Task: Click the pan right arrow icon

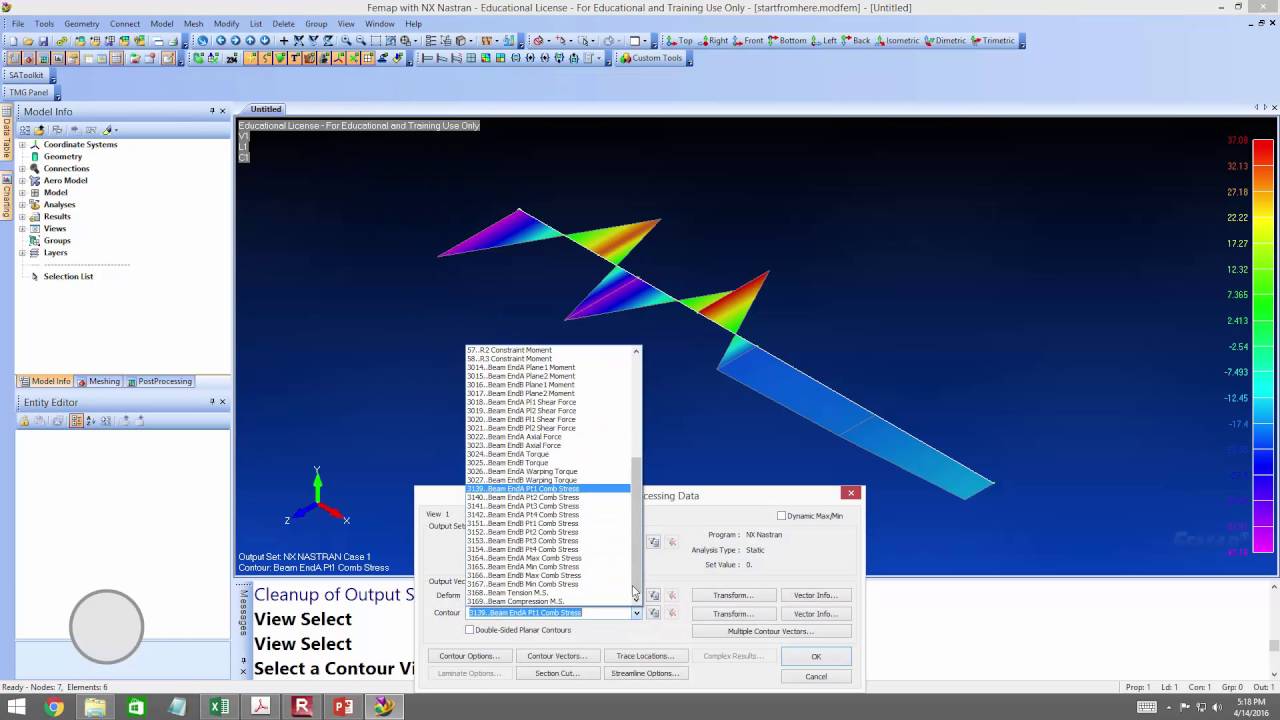Action: click(236, 41)
